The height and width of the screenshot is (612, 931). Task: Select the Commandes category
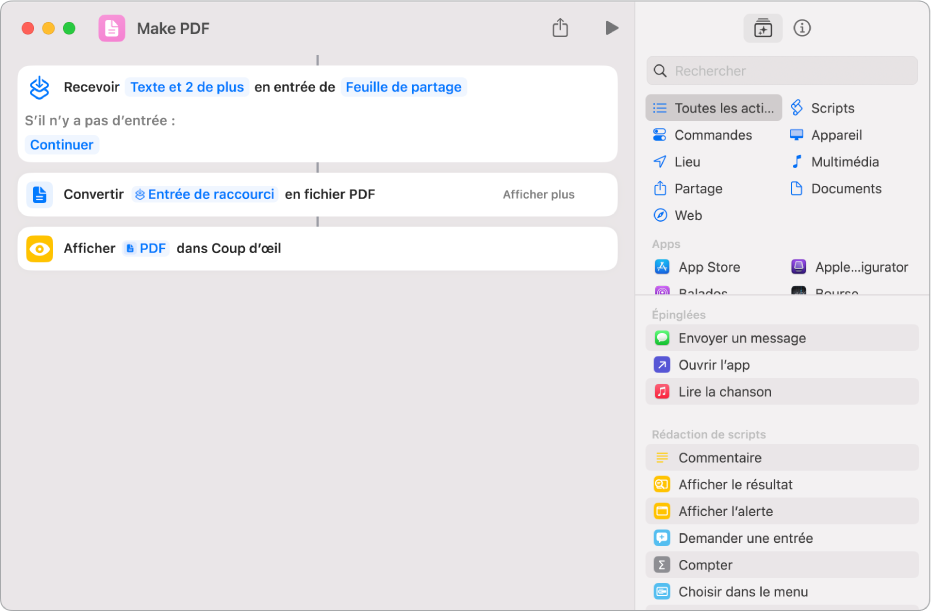702,135
